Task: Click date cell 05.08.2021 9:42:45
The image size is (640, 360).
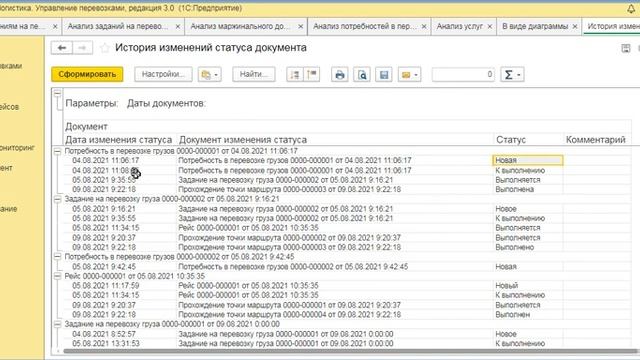Action: pos(104,267)
